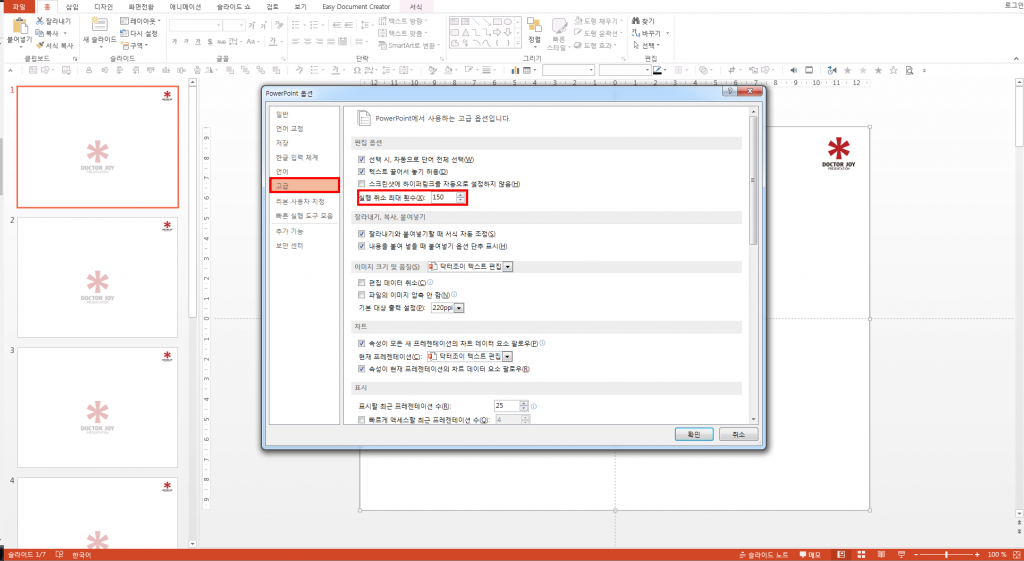Image resolution: width=1024 pixels, height=561 pixels.
Task: Enable '파일의 이미지 압축 안 함' checkbox
Action: click(361, 295)
